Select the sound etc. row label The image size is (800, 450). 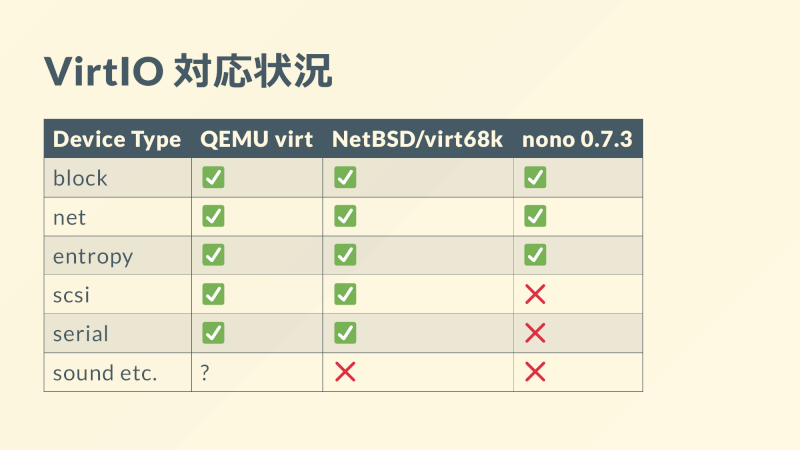pyautogui.click(x=105, y=373)
